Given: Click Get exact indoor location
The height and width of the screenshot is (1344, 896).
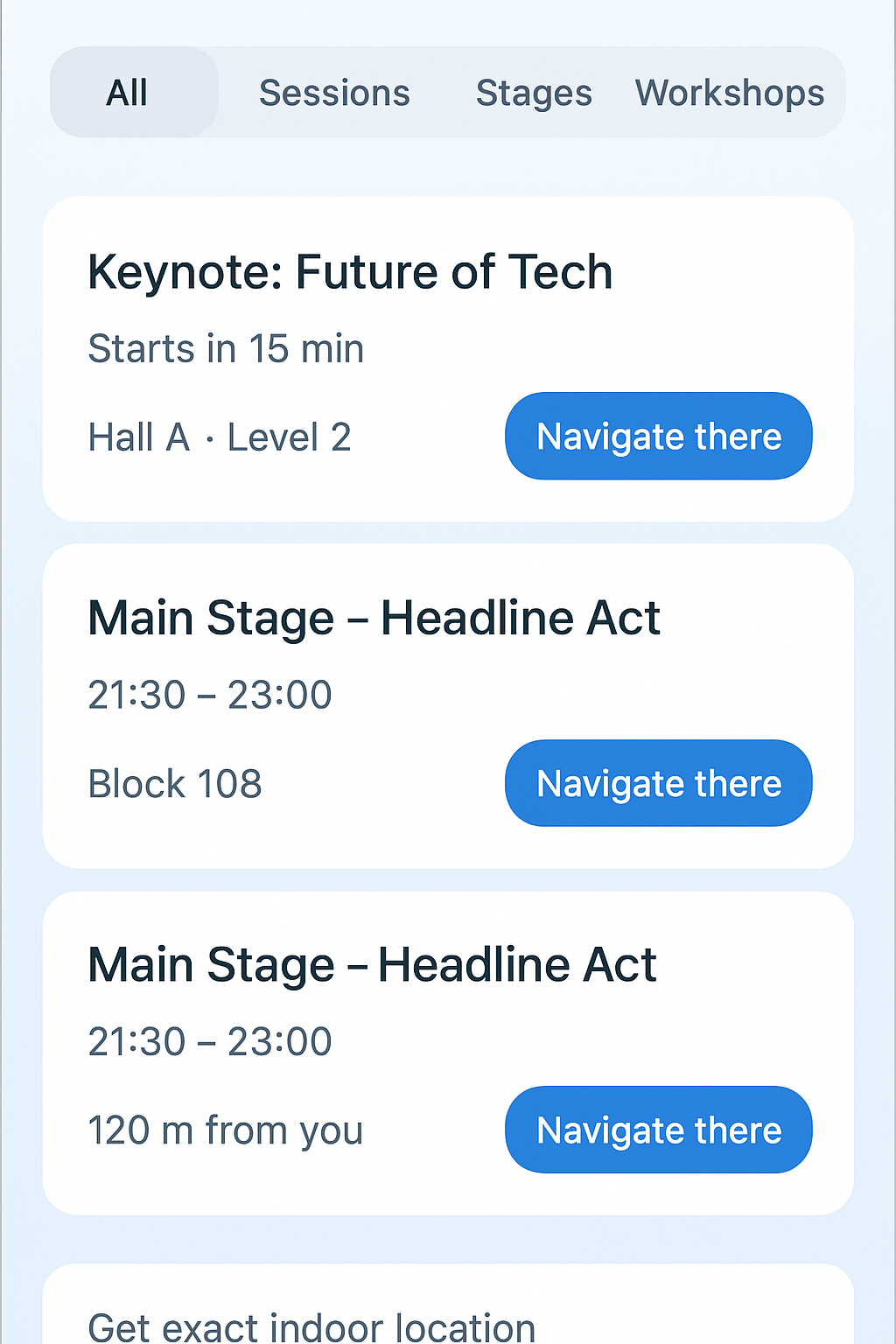Looking at the screenshot, I should point(311,1326).
